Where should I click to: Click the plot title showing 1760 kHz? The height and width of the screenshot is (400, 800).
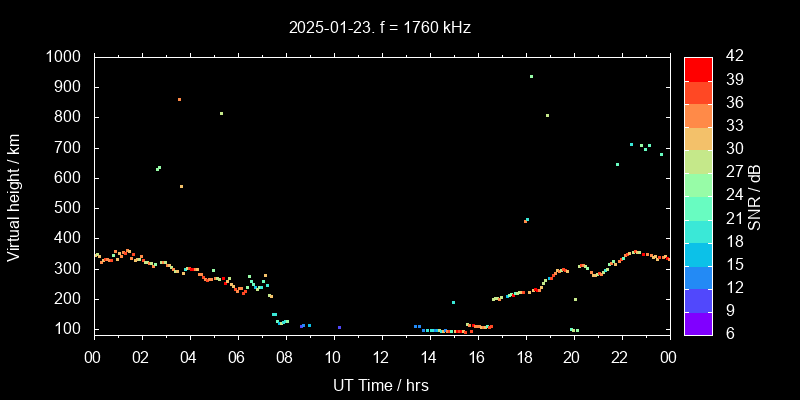click(x=379, y=28)
